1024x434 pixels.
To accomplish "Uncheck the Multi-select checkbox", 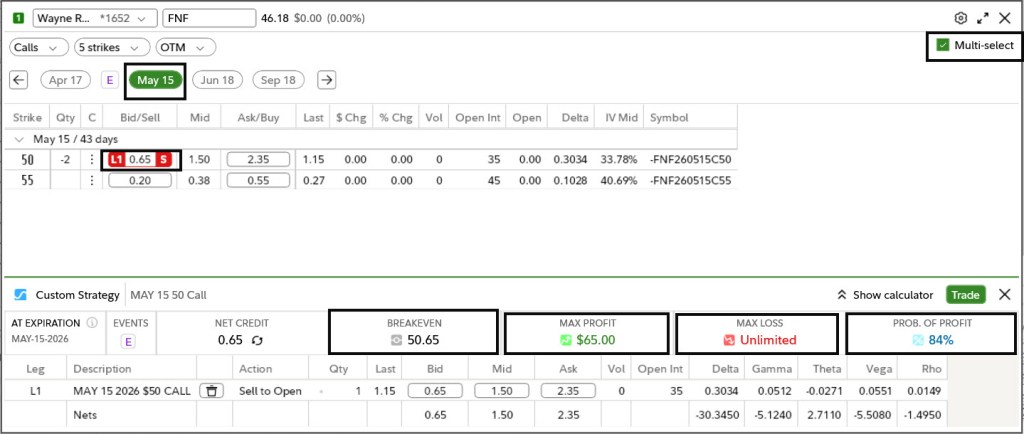I will coord(942,45).
